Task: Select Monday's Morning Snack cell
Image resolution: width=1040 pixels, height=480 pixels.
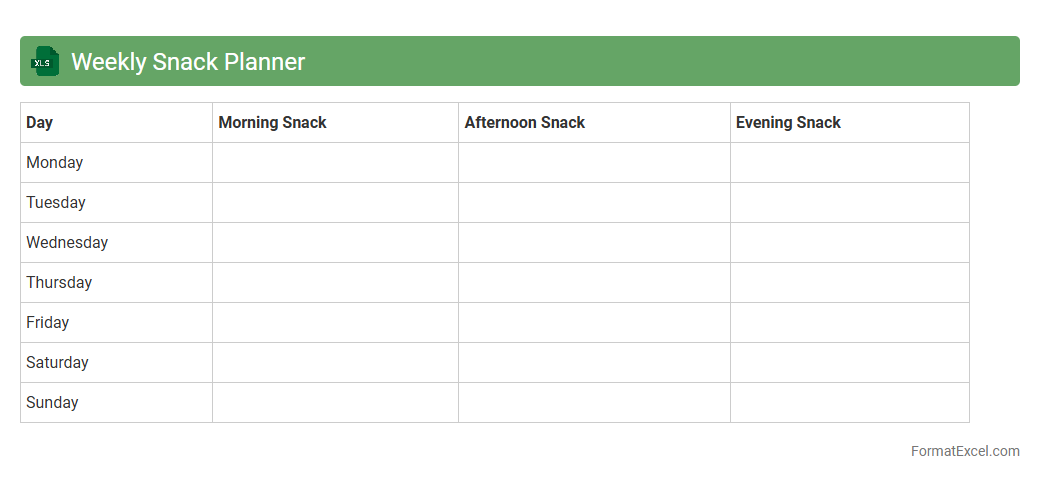Action: [x=335, y=163]
